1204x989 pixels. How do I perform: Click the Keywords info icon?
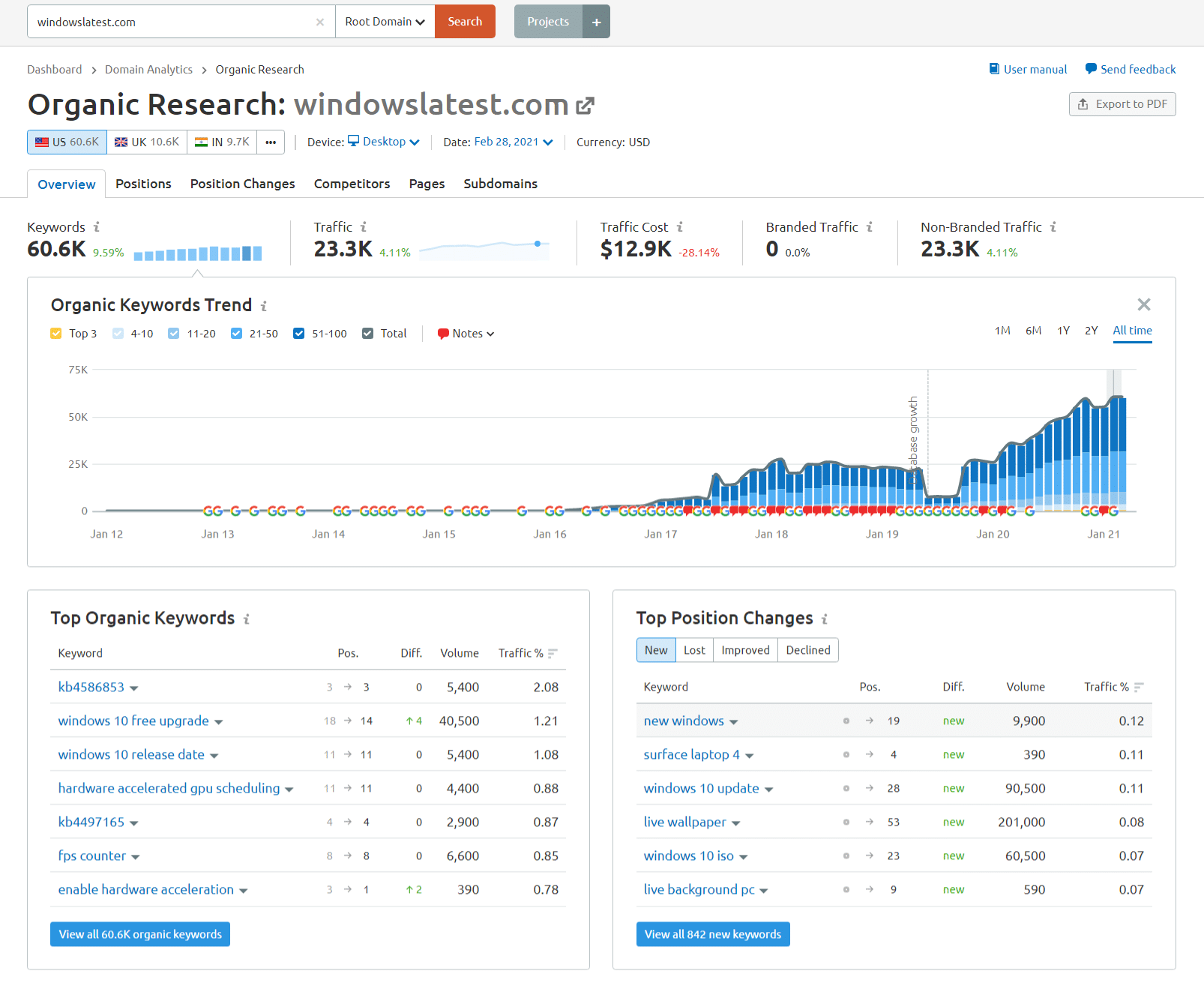(x=97, y=226)
